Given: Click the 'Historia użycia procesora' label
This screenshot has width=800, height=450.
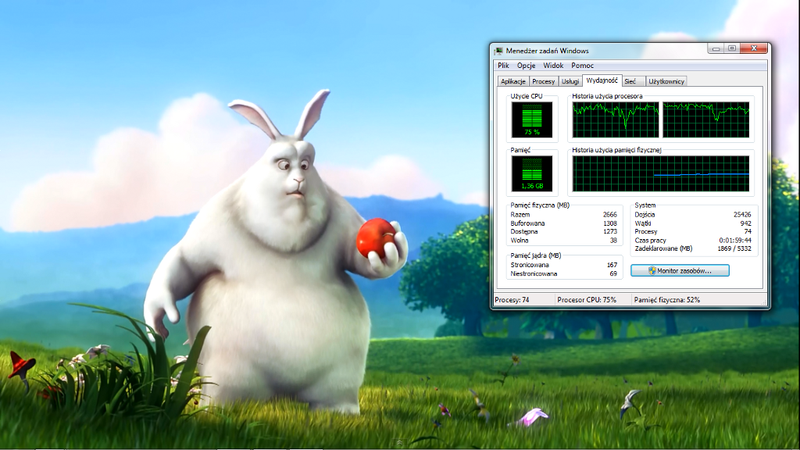Looking at the screenshot, I should pyautogui.click(x=607, y=96).
